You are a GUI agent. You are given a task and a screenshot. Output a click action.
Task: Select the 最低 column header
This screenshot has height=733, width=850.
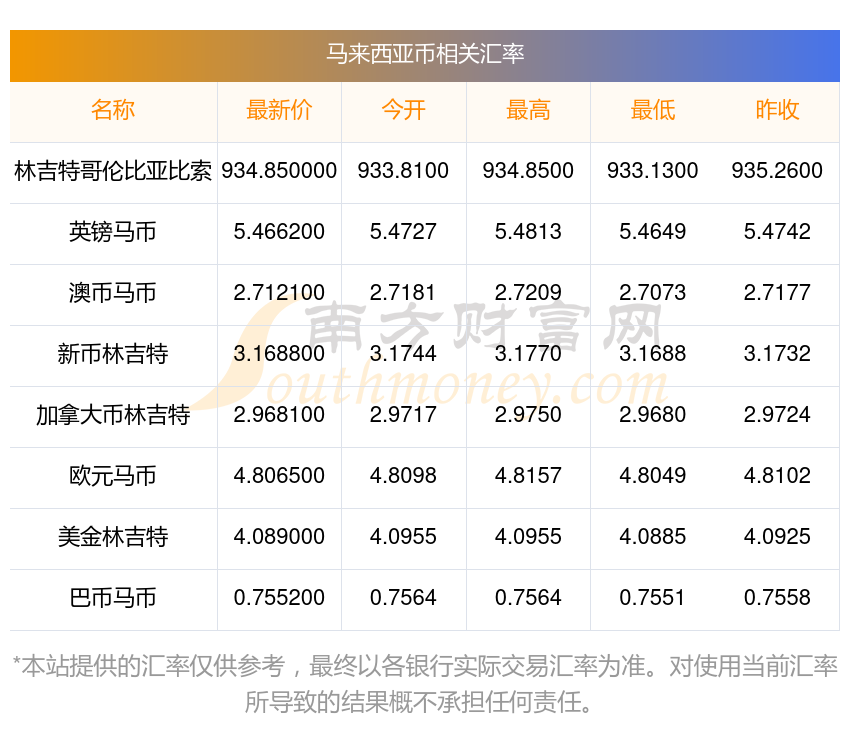pos(653,110)
